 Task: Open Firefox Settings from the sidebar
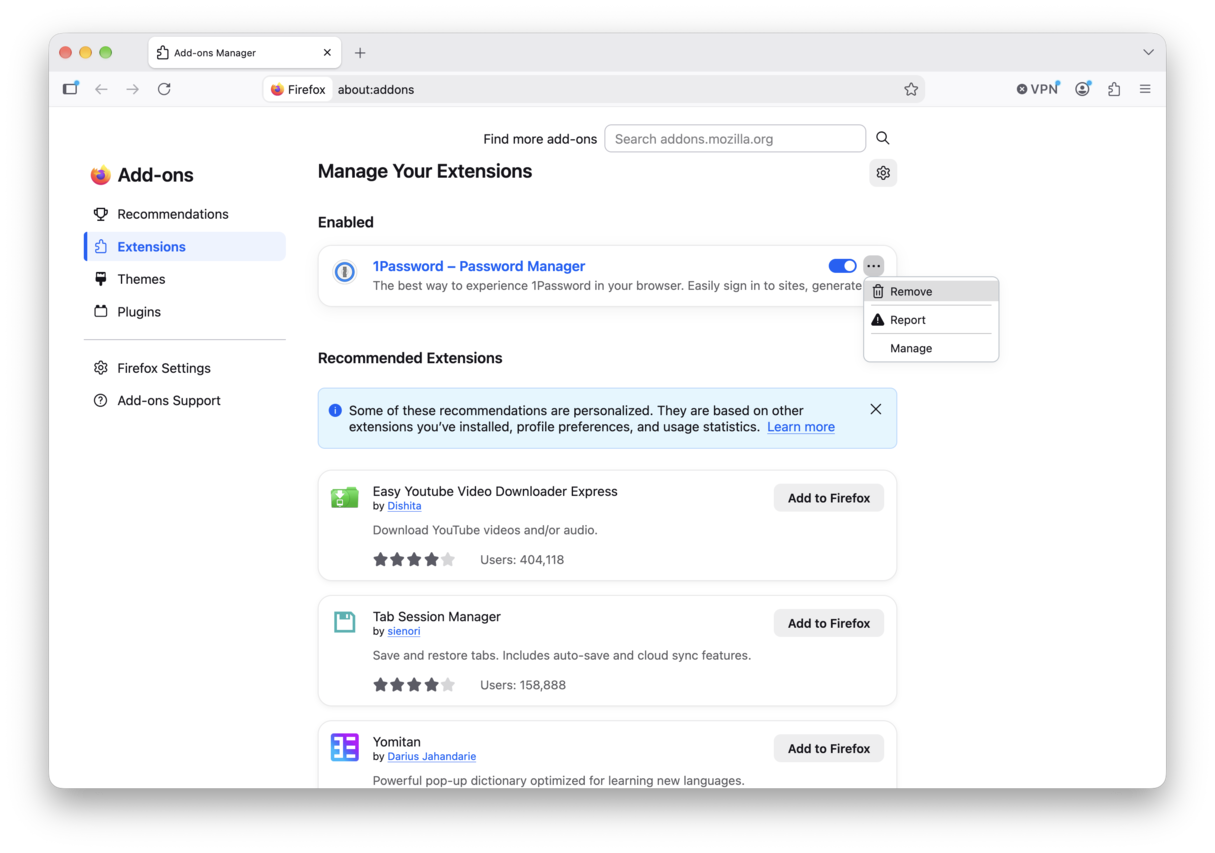pos(185,368)
